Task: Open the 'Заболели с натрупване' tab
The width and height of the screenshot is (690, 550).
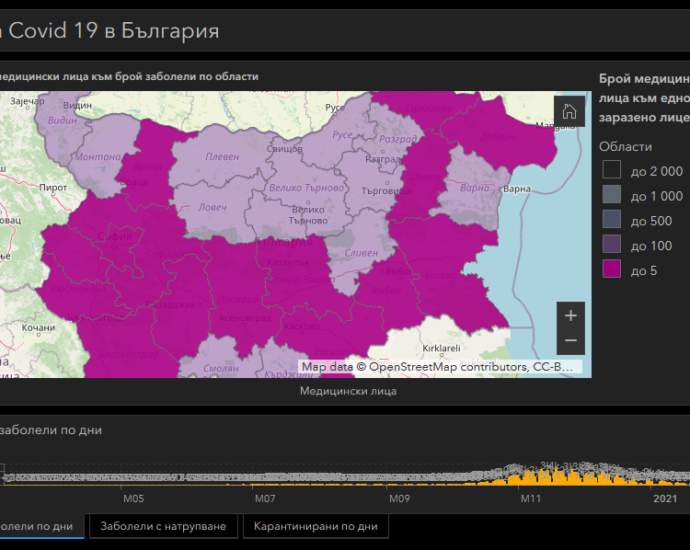Action: [163, 526]
